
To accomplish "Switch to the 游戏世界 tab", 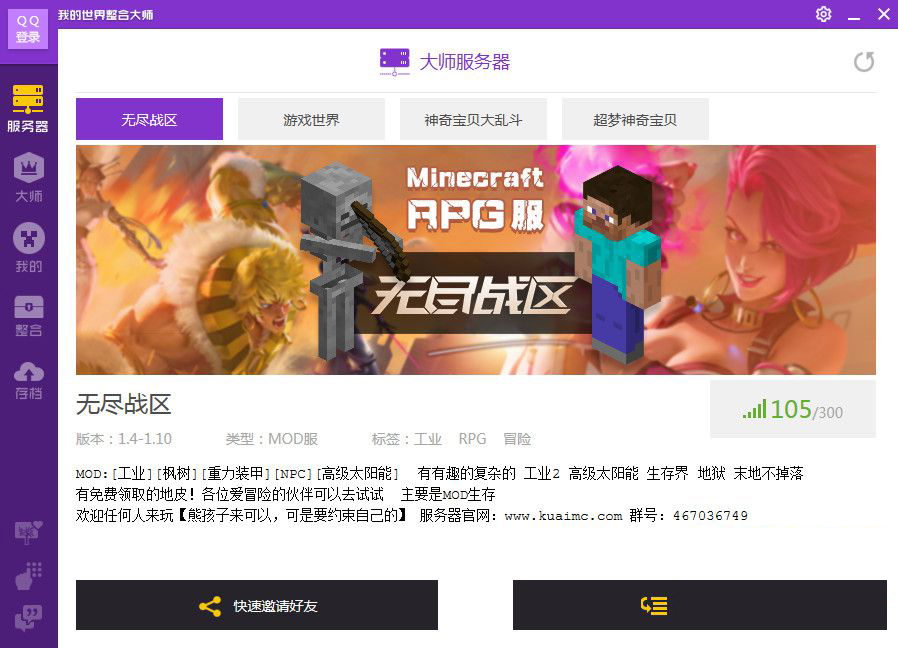I will [312, 119].
